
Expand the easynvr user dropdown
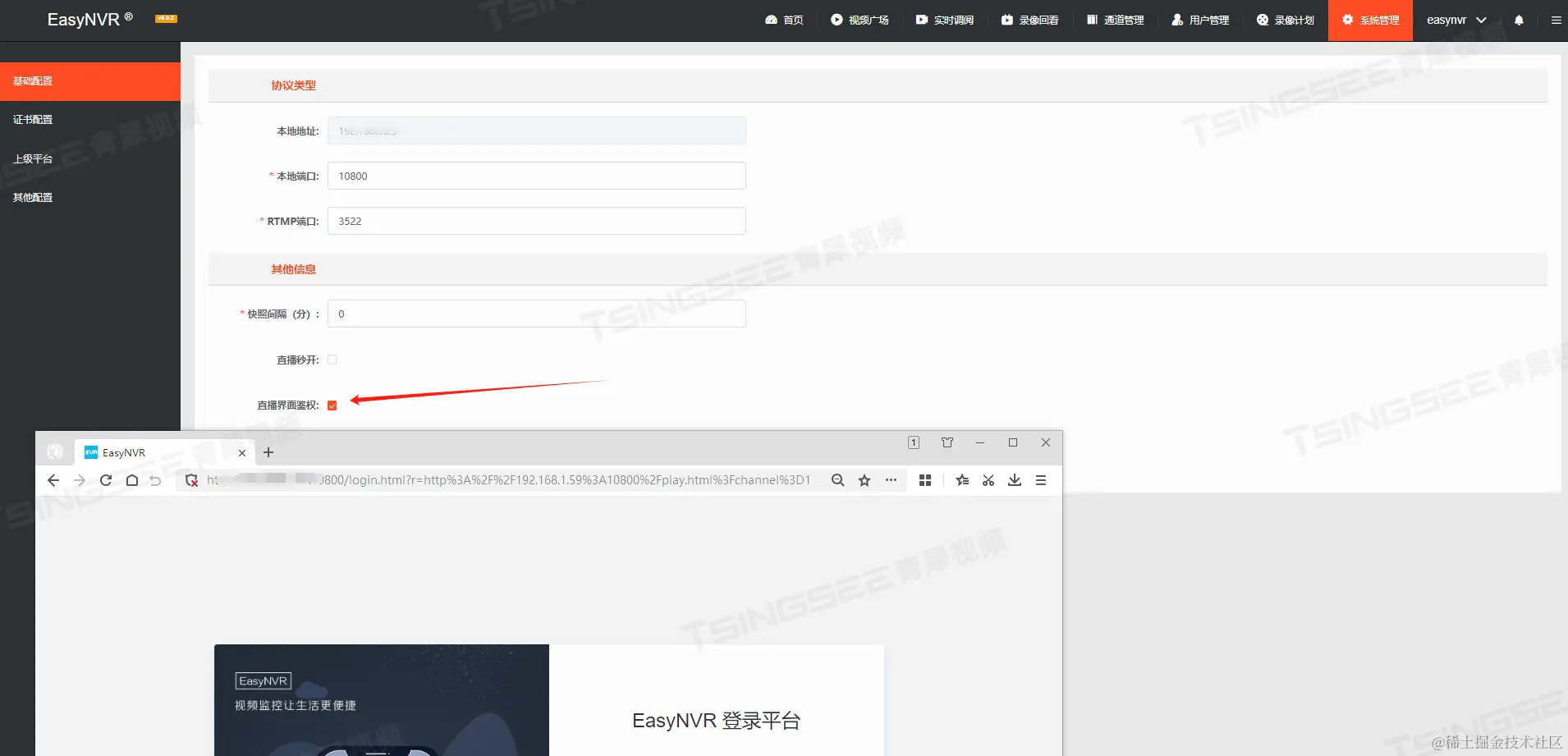(x=1456, y=20)
